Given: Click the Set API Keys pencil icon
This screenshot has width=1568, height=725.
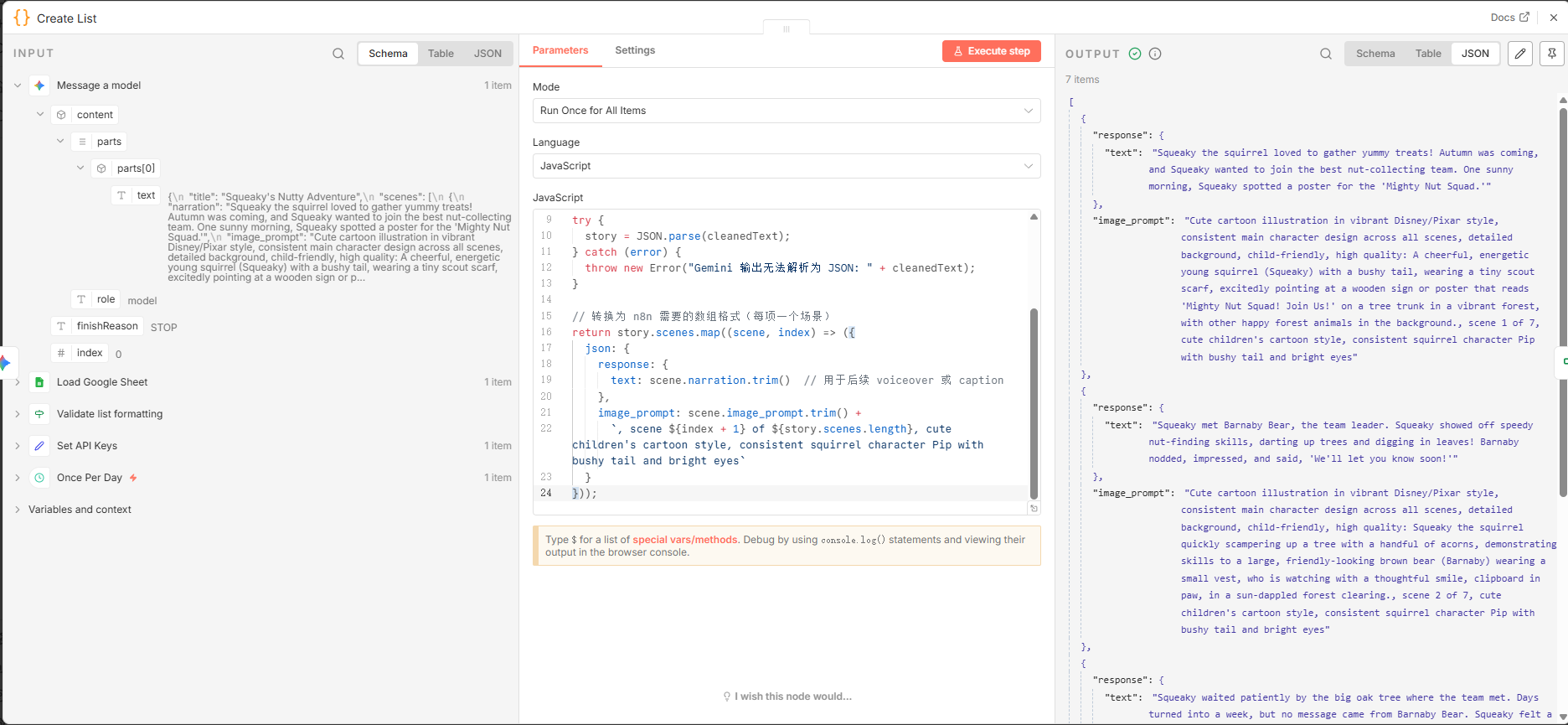Looking at the screenshot, I should (39, 446).
